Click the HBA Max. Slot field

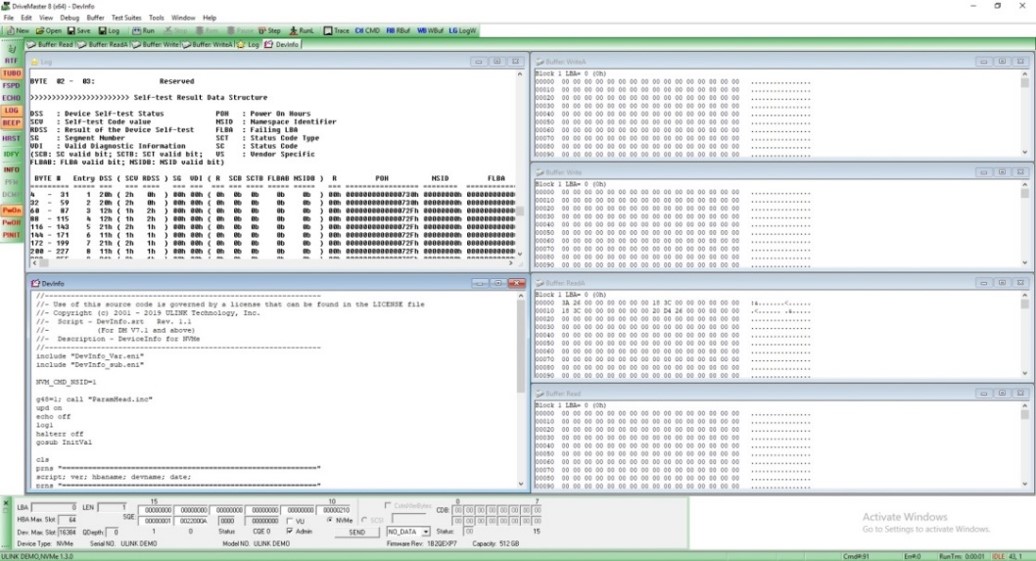pos(68,519)
